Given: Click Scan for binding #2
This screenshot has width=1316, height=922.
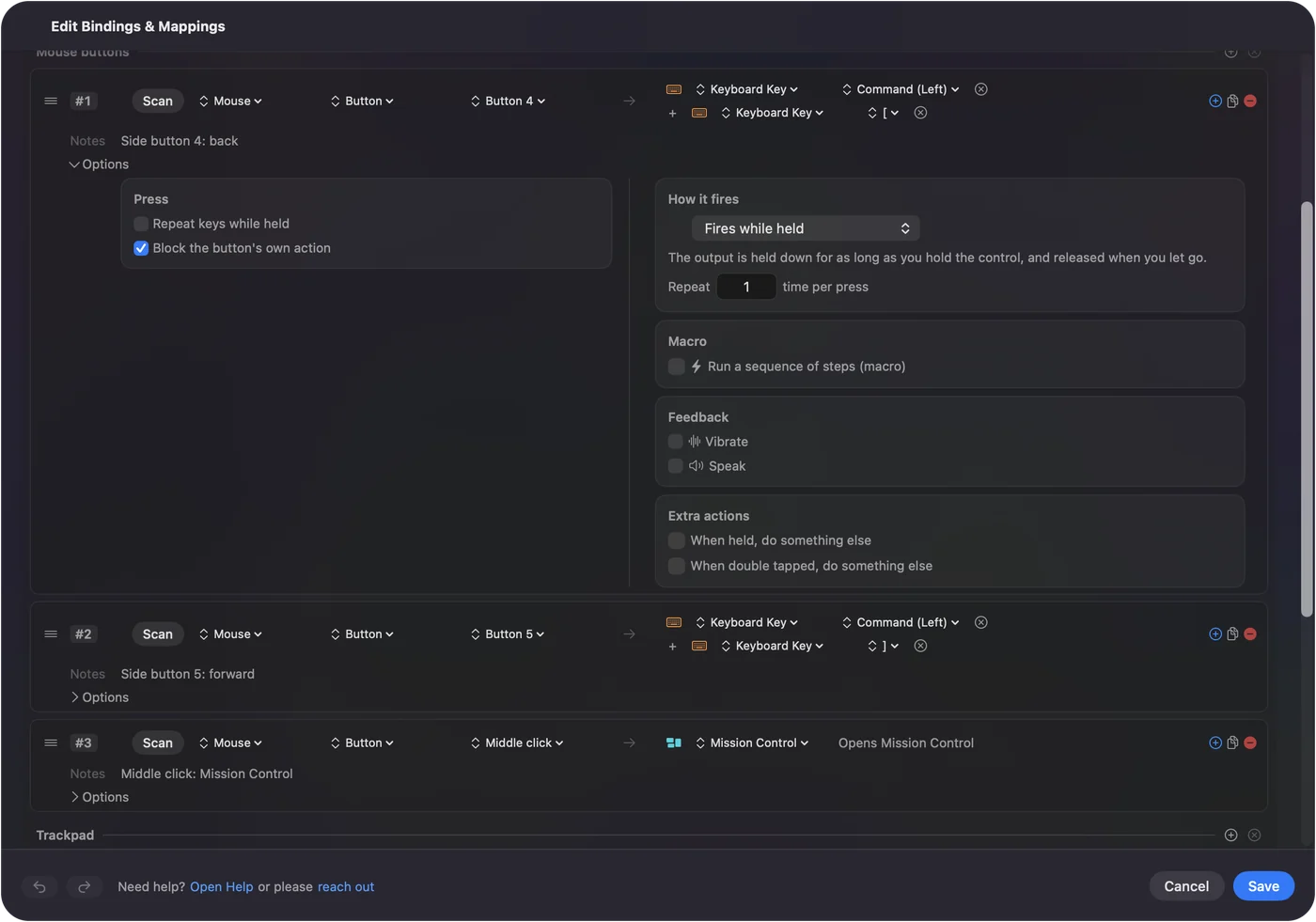Looking at the screenshot, I should pyautogui.click(x=158, y=634).
